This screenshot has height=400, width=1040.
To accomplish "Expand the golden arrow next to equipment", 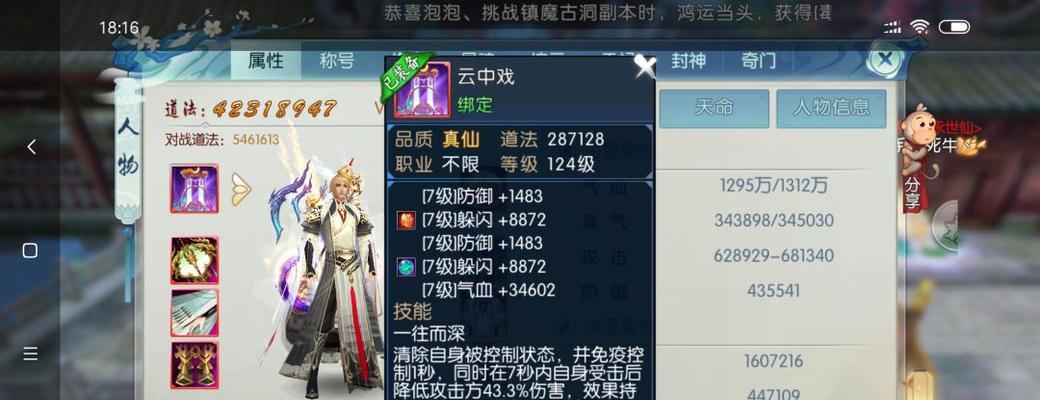I will pos(241,190).
